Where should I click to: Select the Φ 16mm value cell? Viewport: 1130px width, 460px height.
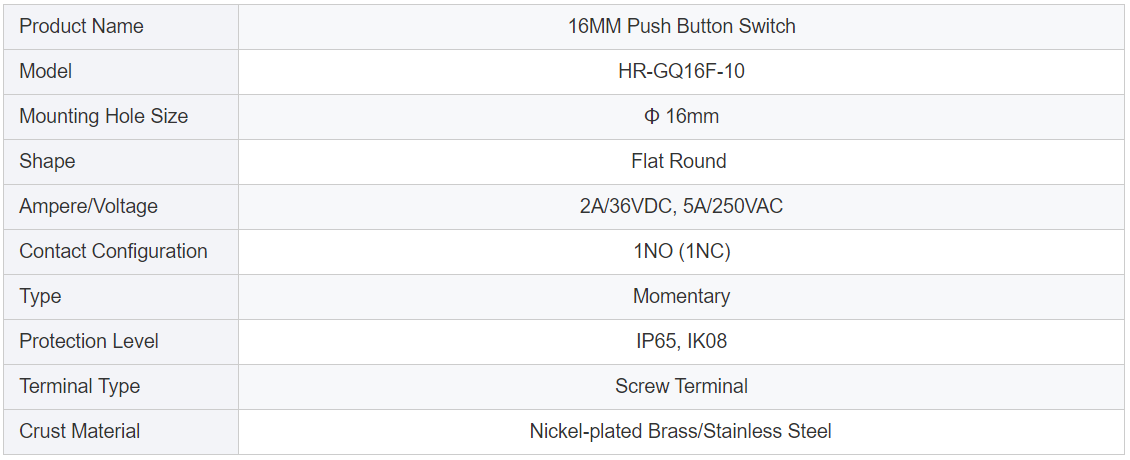click(681, 117)
